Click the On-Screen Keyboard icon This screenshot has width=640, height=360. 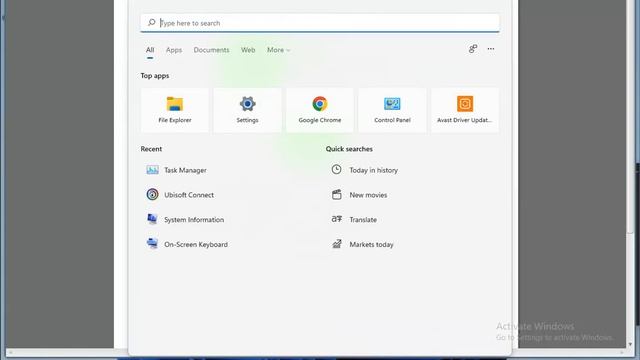[x=152, y=244]
